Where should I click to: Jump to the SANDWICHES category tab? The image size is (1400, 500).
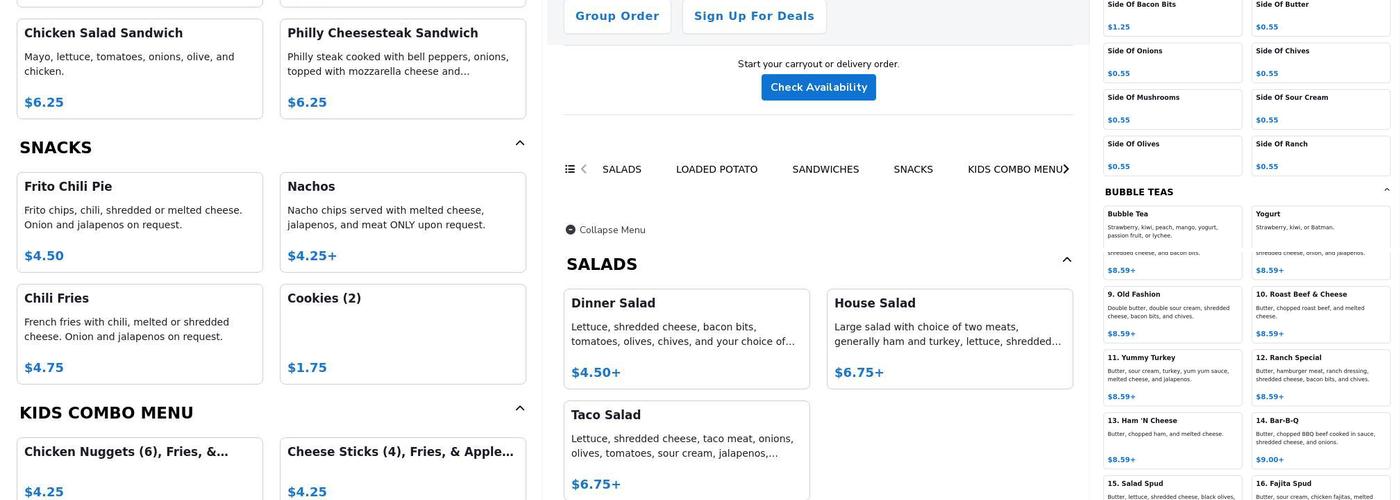click(825, 169)
